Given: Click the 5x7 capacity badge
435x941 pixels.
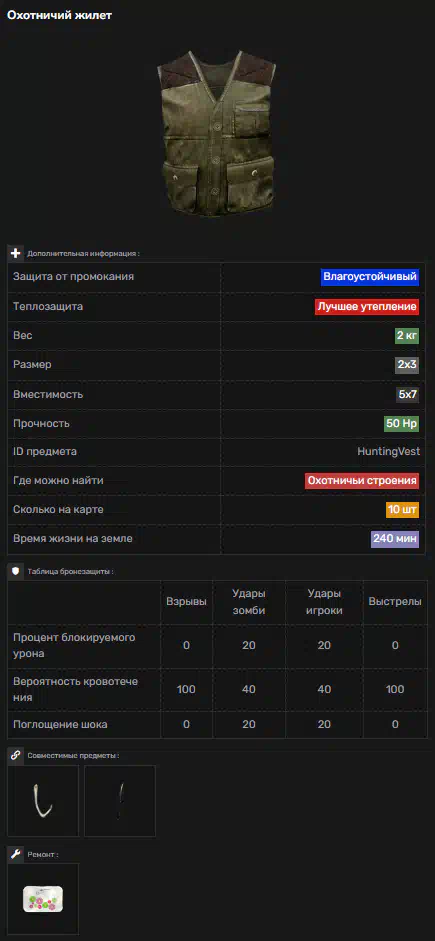Looking at the screenshot, I should point(407,394).
